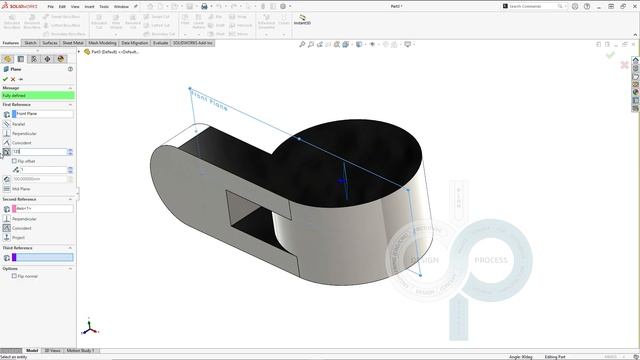
Task: Click the Front Plane first reference selection box
Action: pos(42,114)
